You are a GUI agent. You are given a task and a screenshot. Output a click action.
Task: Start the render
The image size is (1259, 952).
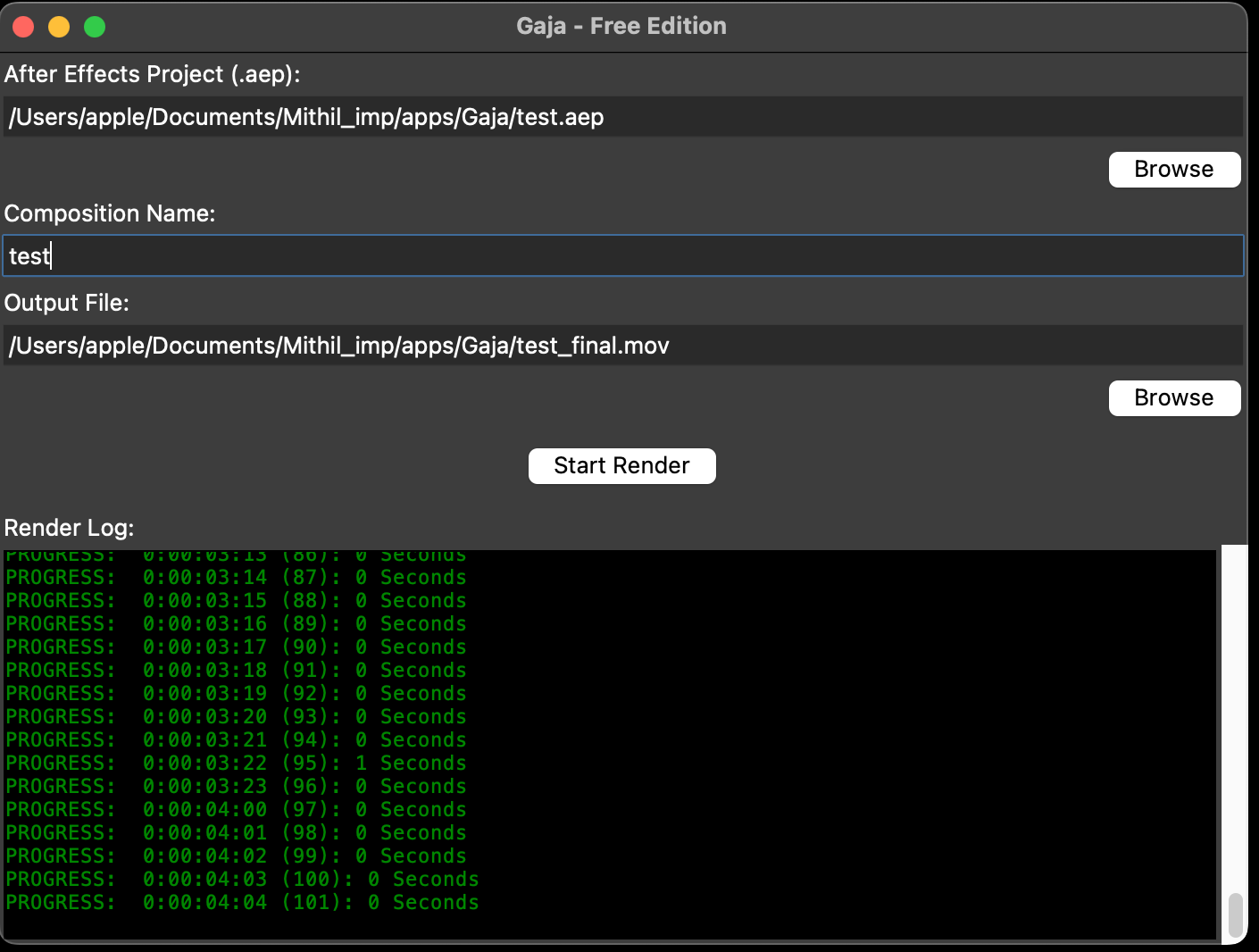[622, 466]
